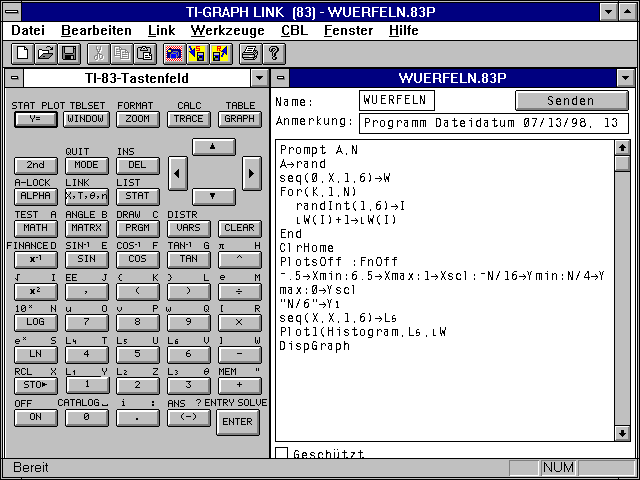Click the ALPHA key on keypad
Screen dimensions: 640x480
(x=36, y=196)
